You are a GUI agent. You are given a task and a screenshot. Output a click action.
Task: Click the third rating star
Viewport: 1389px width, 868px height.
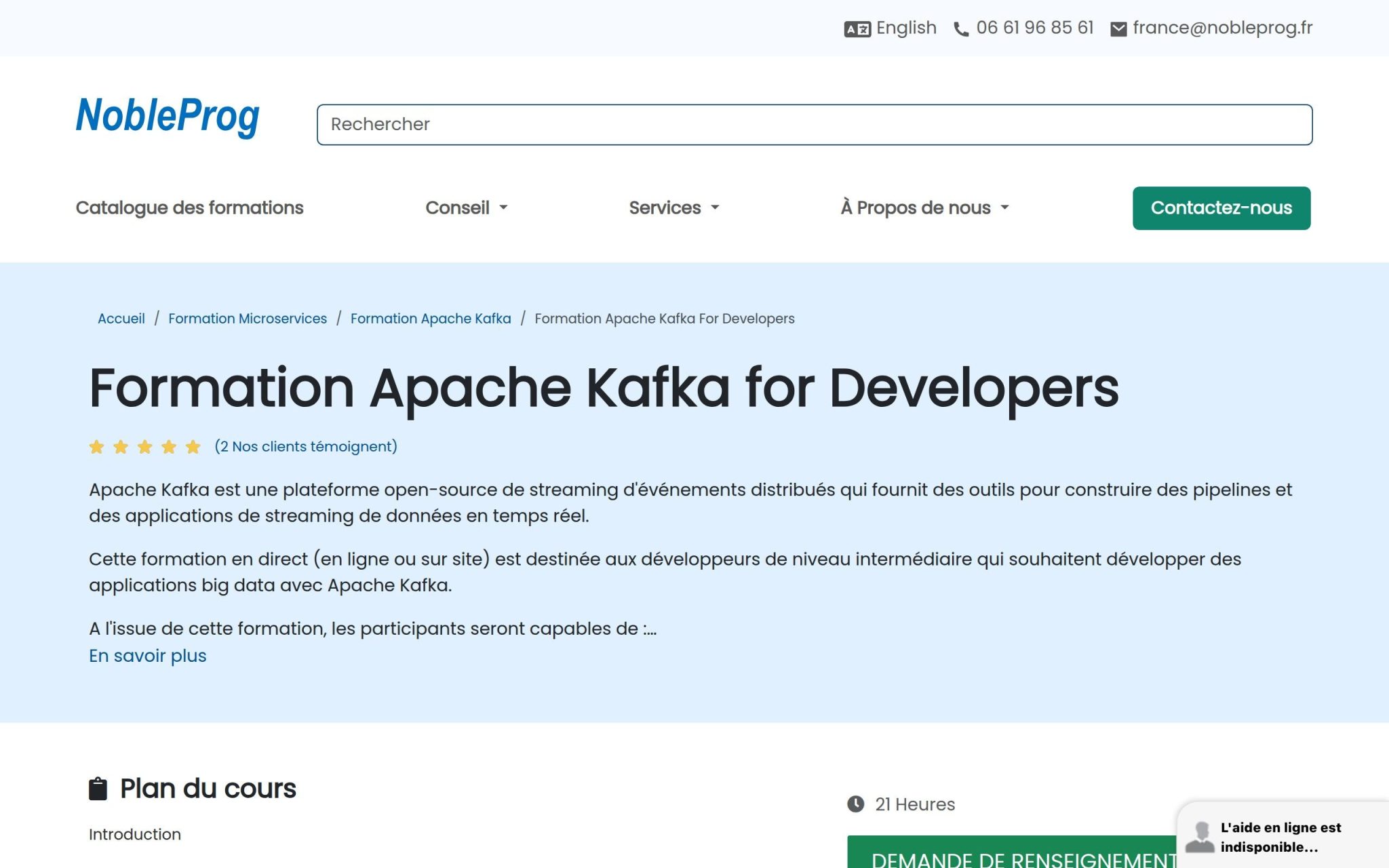pyautogui.click(x=145, y=447)
